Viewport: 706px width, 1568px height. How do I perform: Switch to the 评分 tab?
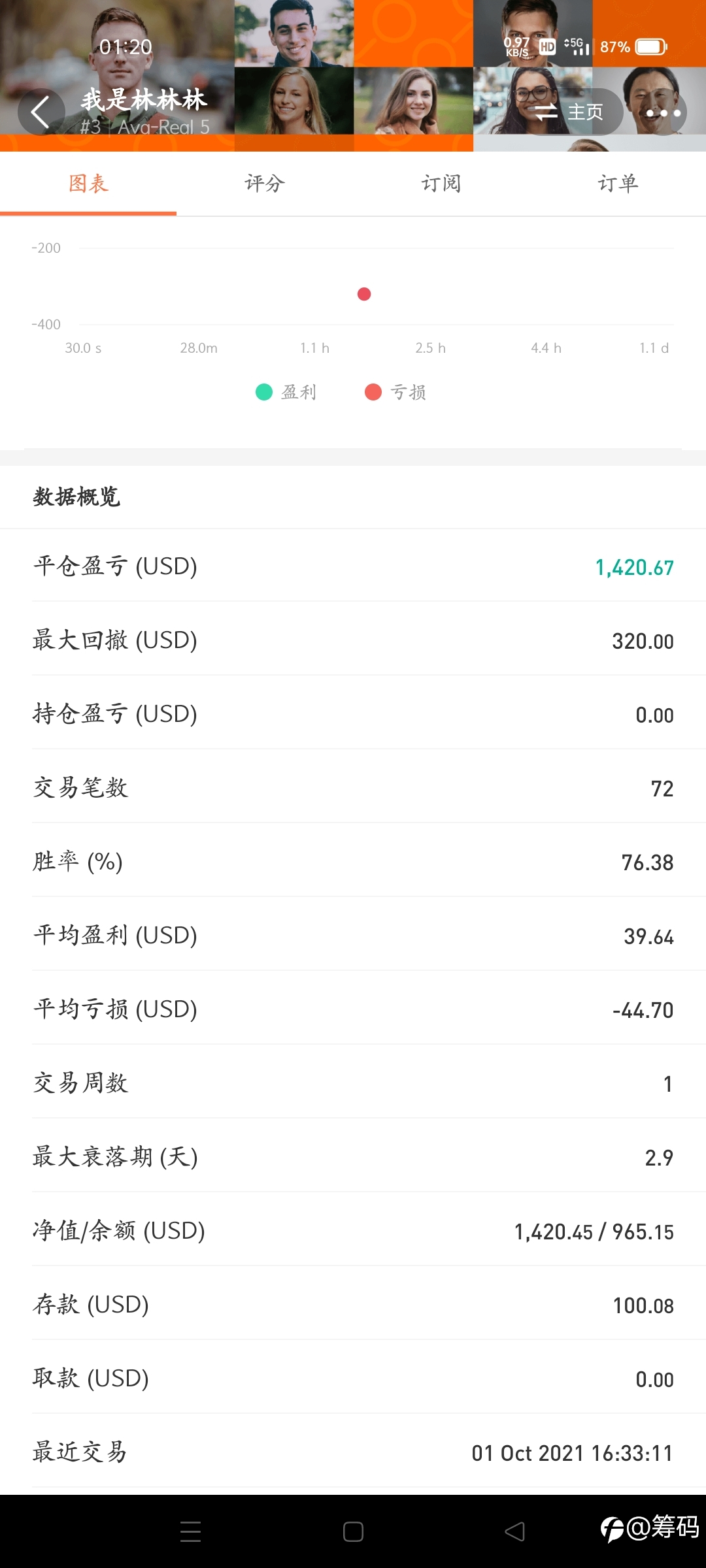click(x=265, y=184)
